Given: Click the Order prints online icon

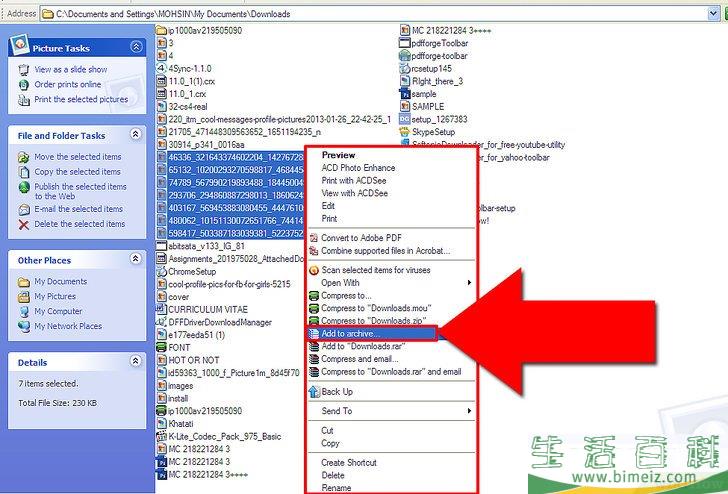Looking at the screenshot, I should coord(24,84).
